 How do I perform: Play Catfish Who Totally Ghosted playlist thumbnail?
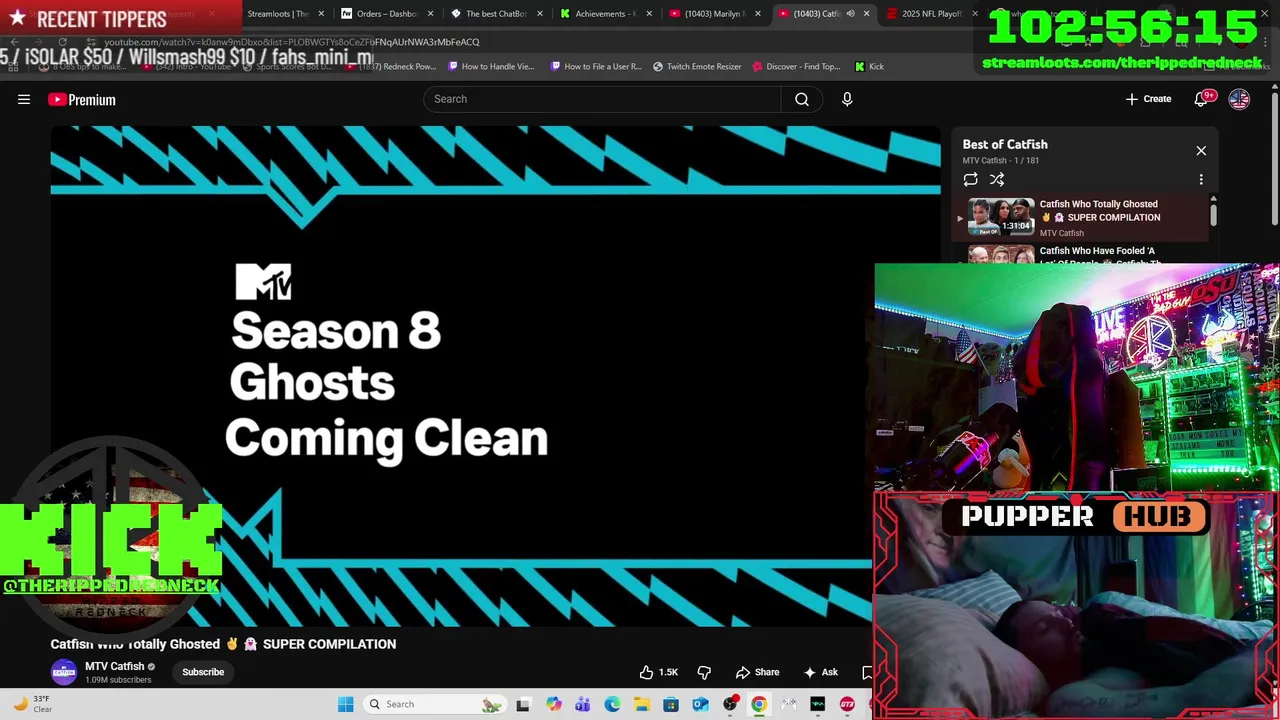(x=1001, y=216)
